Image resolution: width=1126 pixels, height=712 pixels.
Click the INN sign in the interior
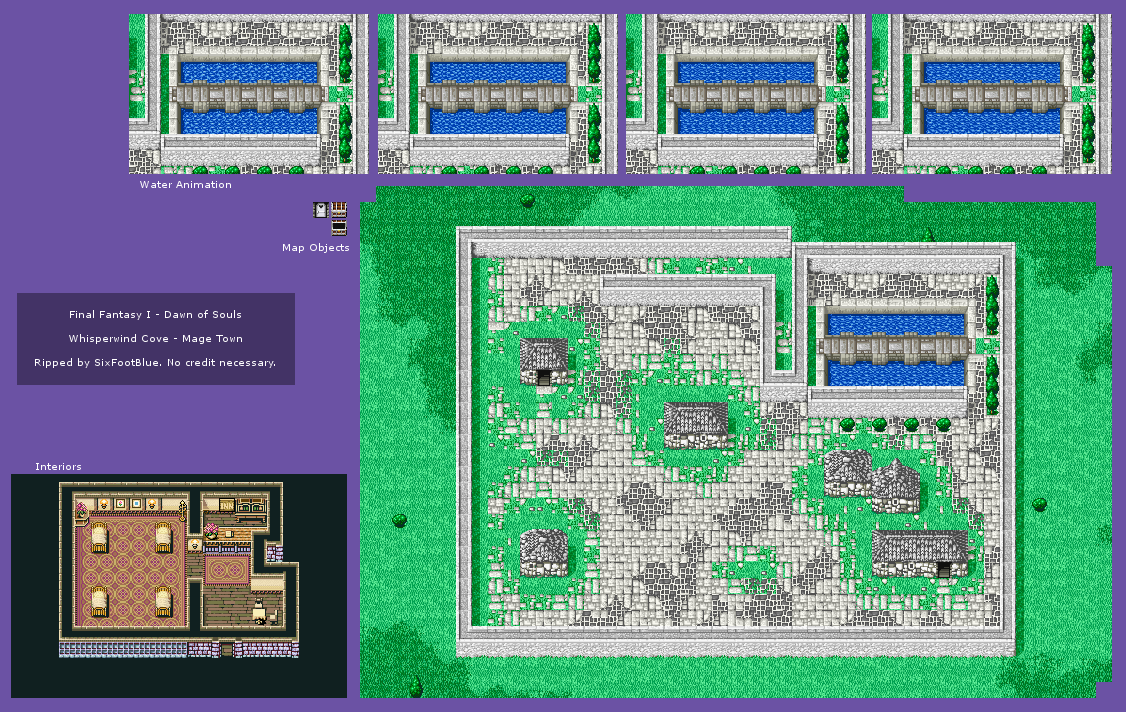click(227, 505)
